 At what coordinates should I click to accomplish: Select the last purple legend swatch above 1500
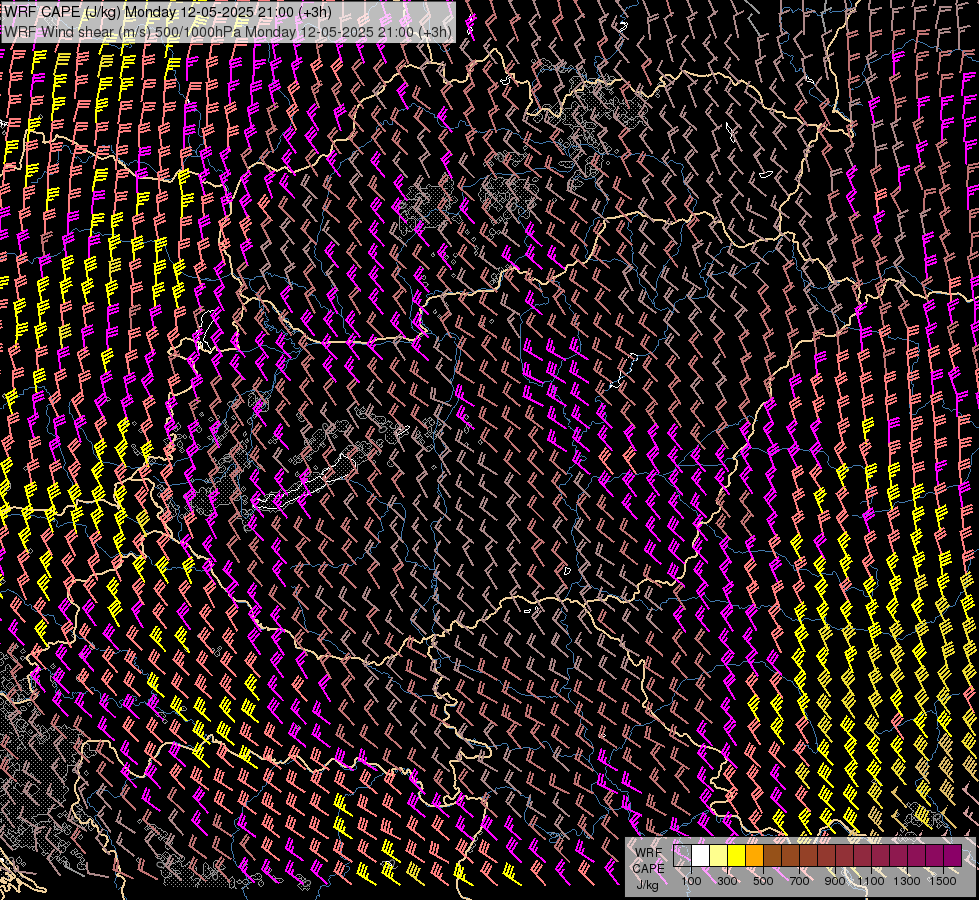click(x=953, y=855)
